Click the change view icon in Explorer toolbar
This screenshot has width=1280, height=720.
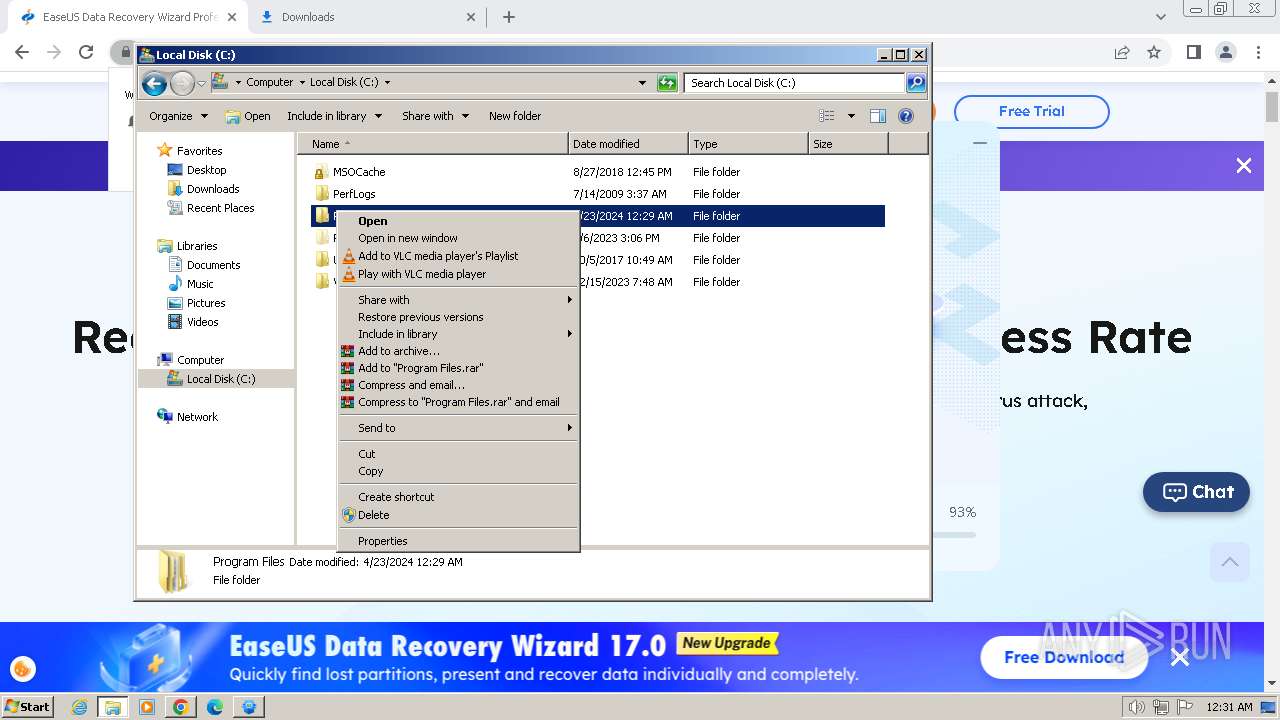tap(826, 116)
